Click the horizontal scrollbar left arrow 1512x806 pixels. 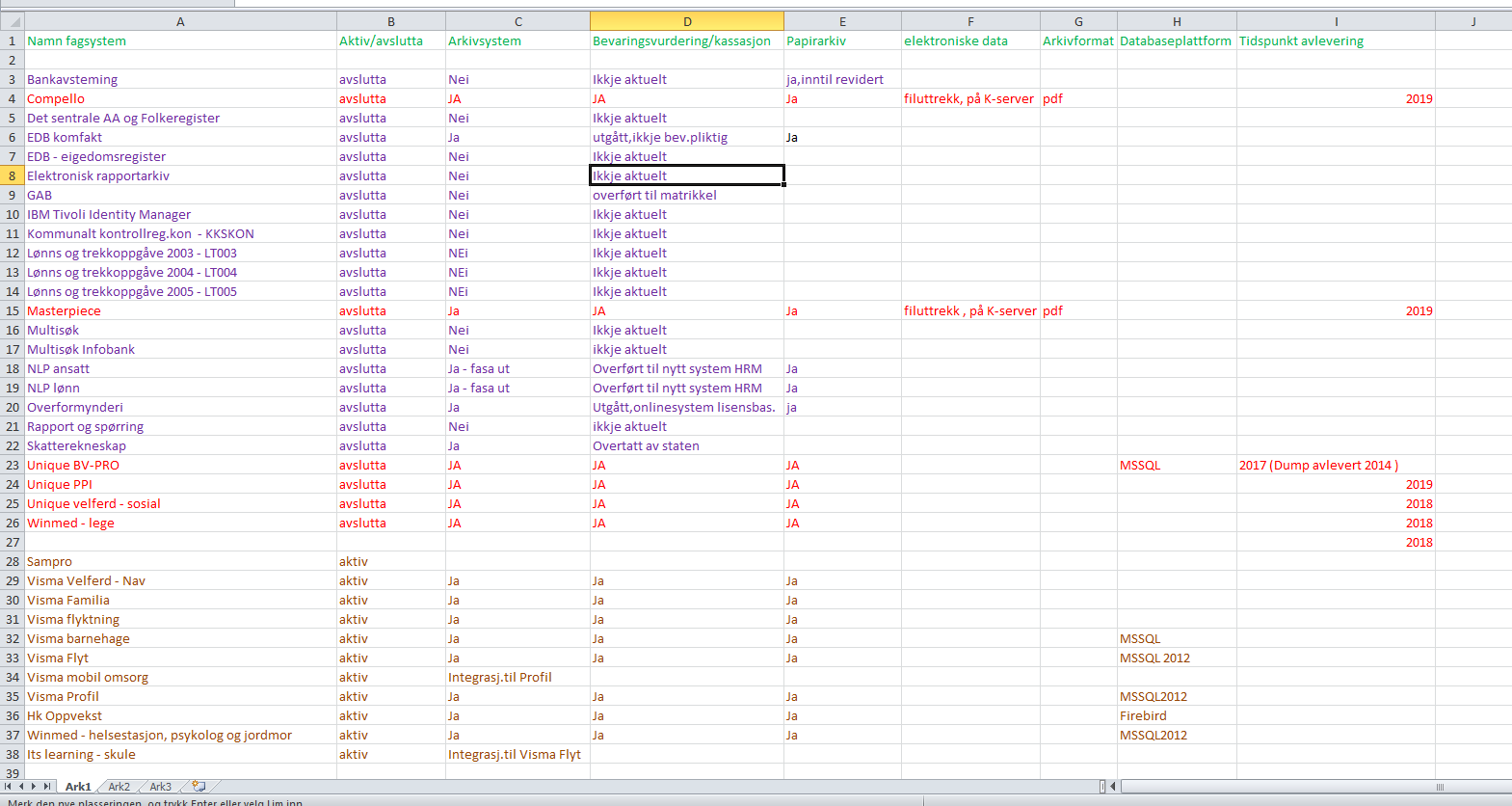[x=1113, y=787]
